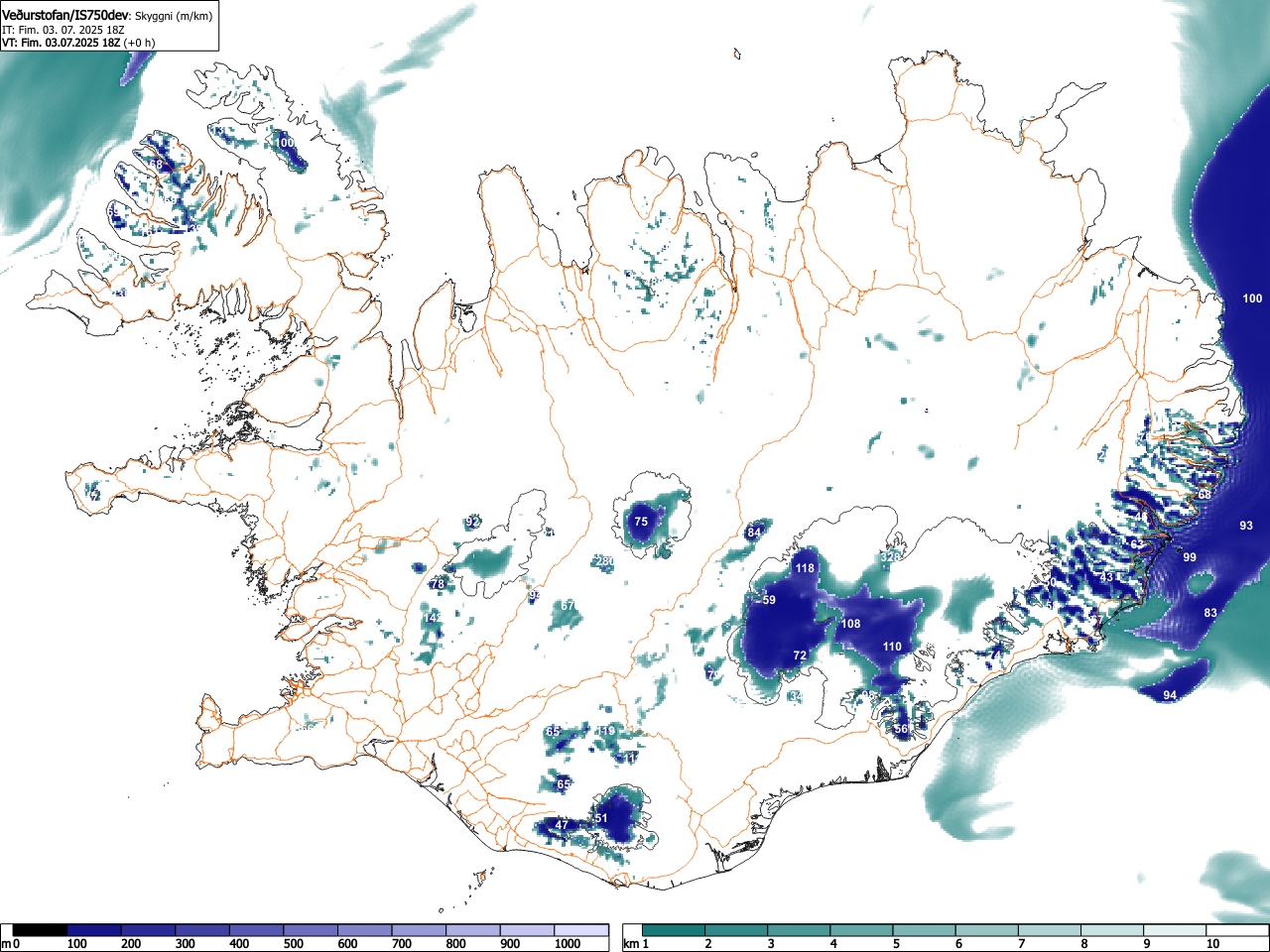Screen dimensions: 1270x952
Task: Click the '59' map value label
Action: [769, 600]
